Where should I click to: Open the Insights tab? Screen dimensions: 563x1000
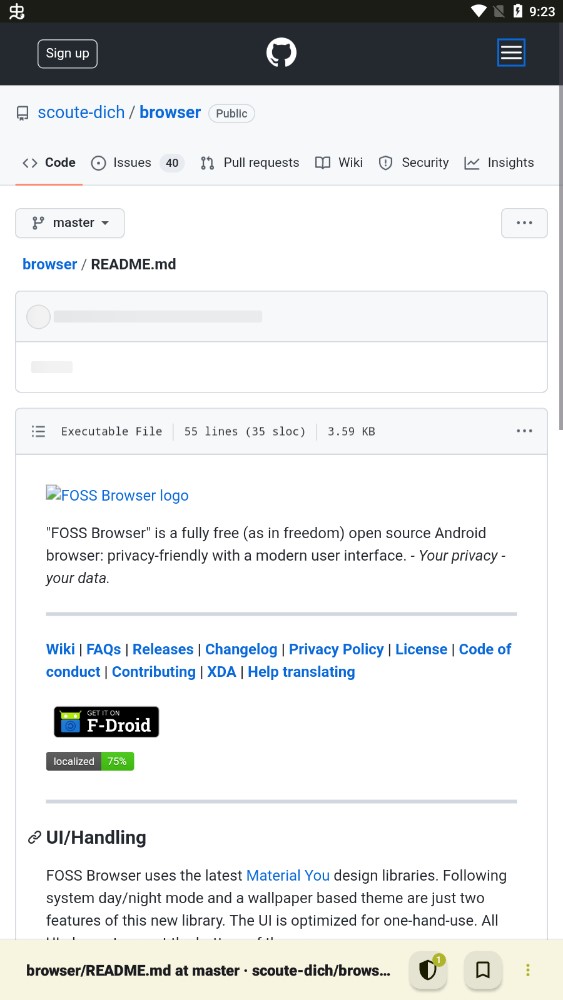point(499,163)
